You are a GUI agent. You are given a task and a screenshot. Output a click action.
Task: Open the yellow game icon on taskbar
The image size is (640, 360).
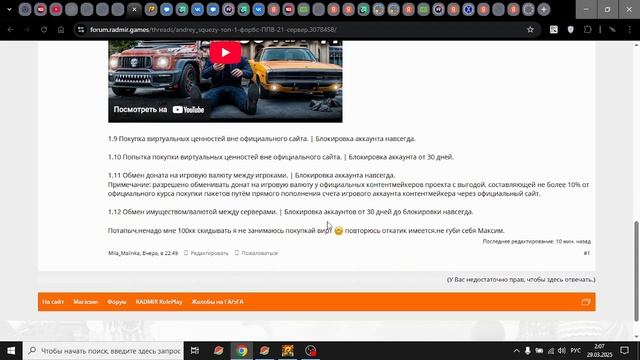[x=288, y=351]
